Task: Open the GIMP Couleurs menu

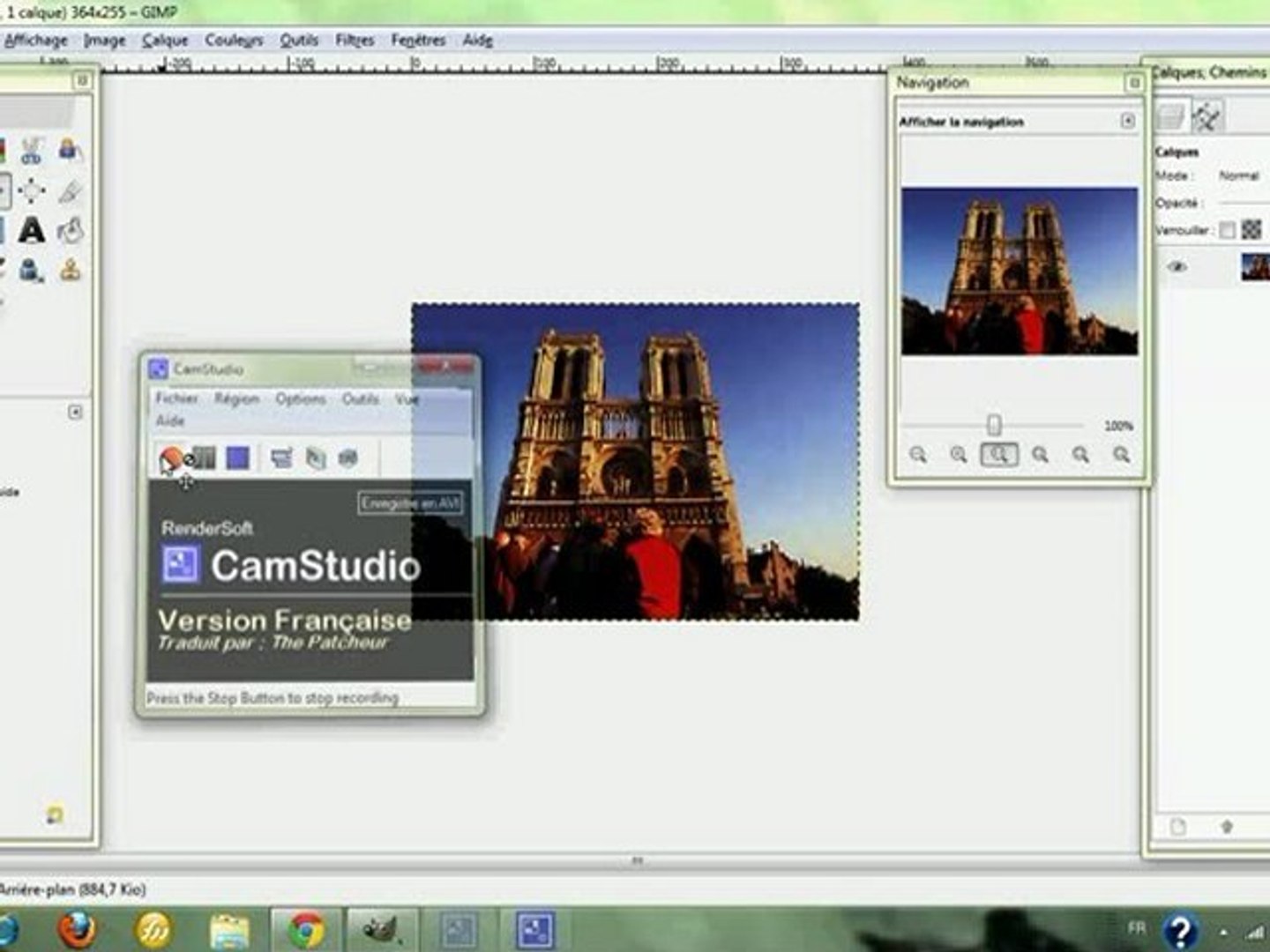Action: [x=234, y=41]
